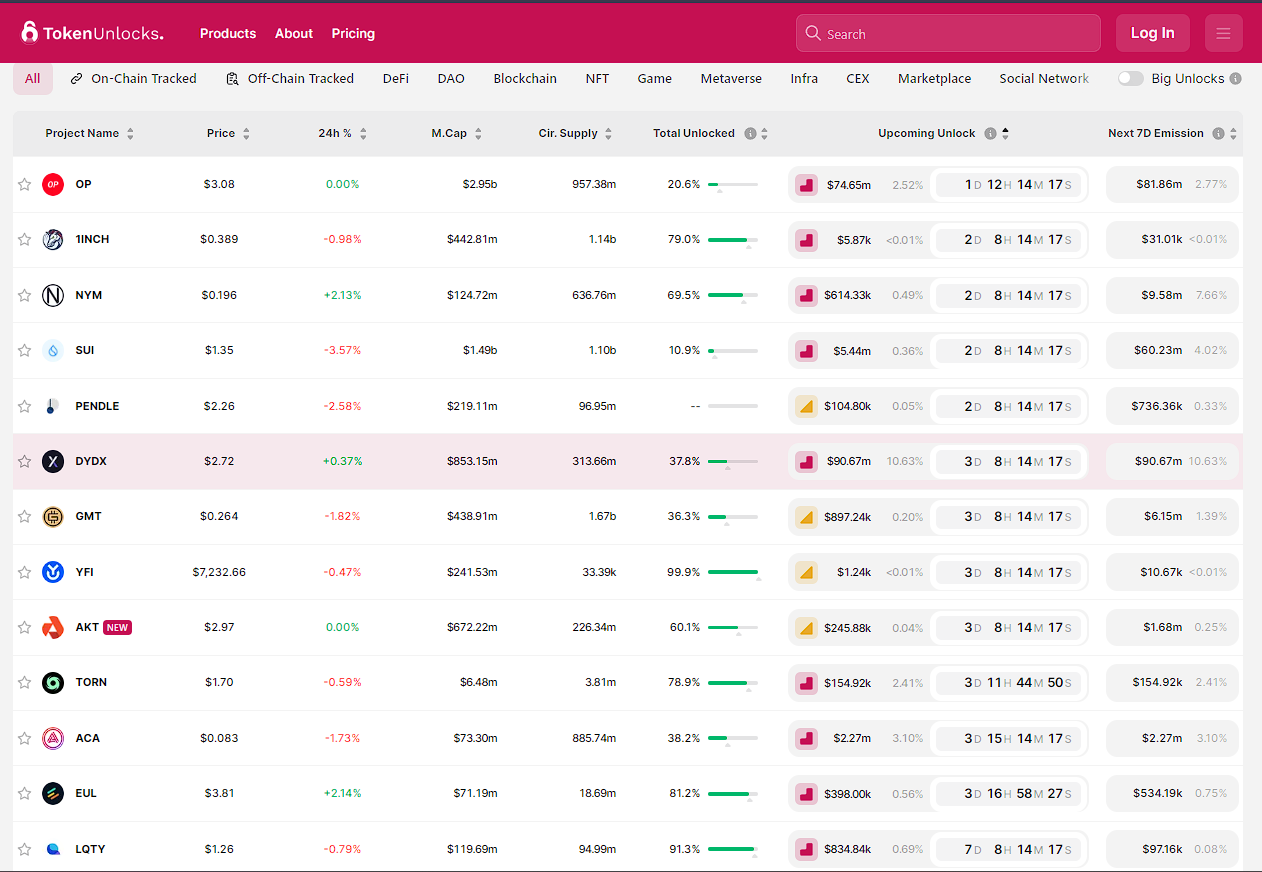Viewport: 1262px width, 872px height.
Task: Sort by Price column arrows
Action: [x=246, y=134]
